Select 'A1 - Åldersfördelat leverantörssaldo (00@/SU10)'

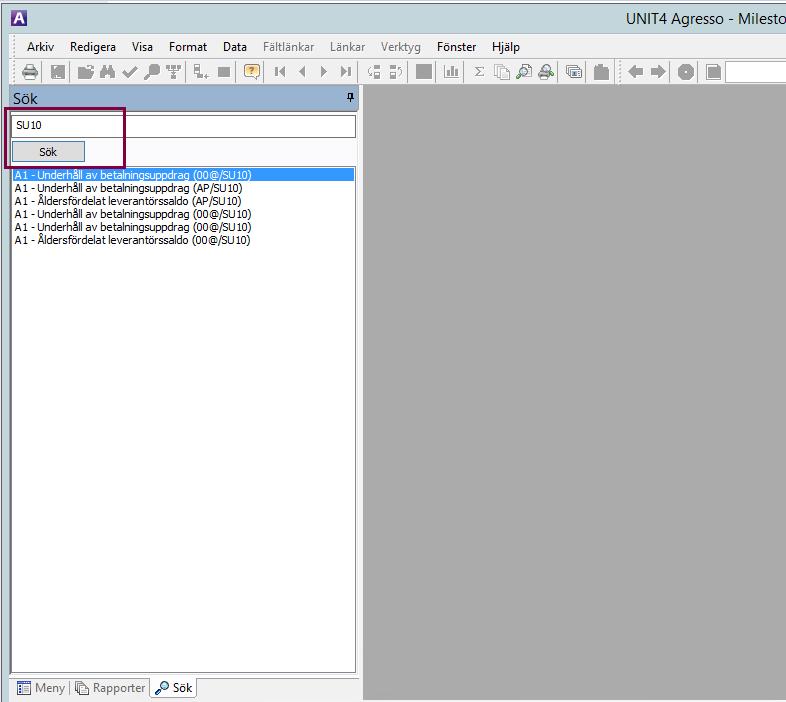(x=132, y=240)
